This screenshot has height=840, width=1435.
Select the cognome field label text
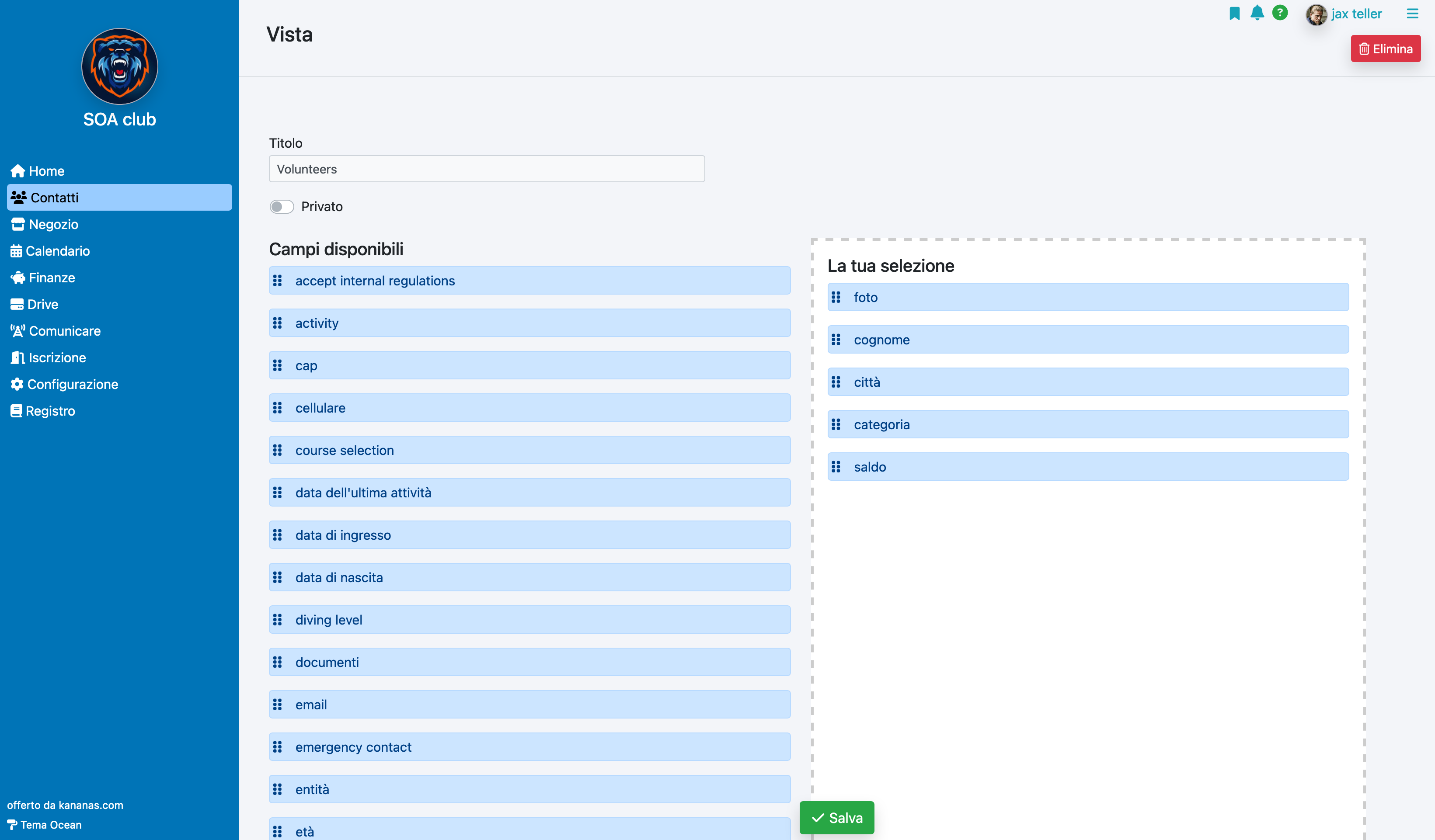click(x=881, y=340)
